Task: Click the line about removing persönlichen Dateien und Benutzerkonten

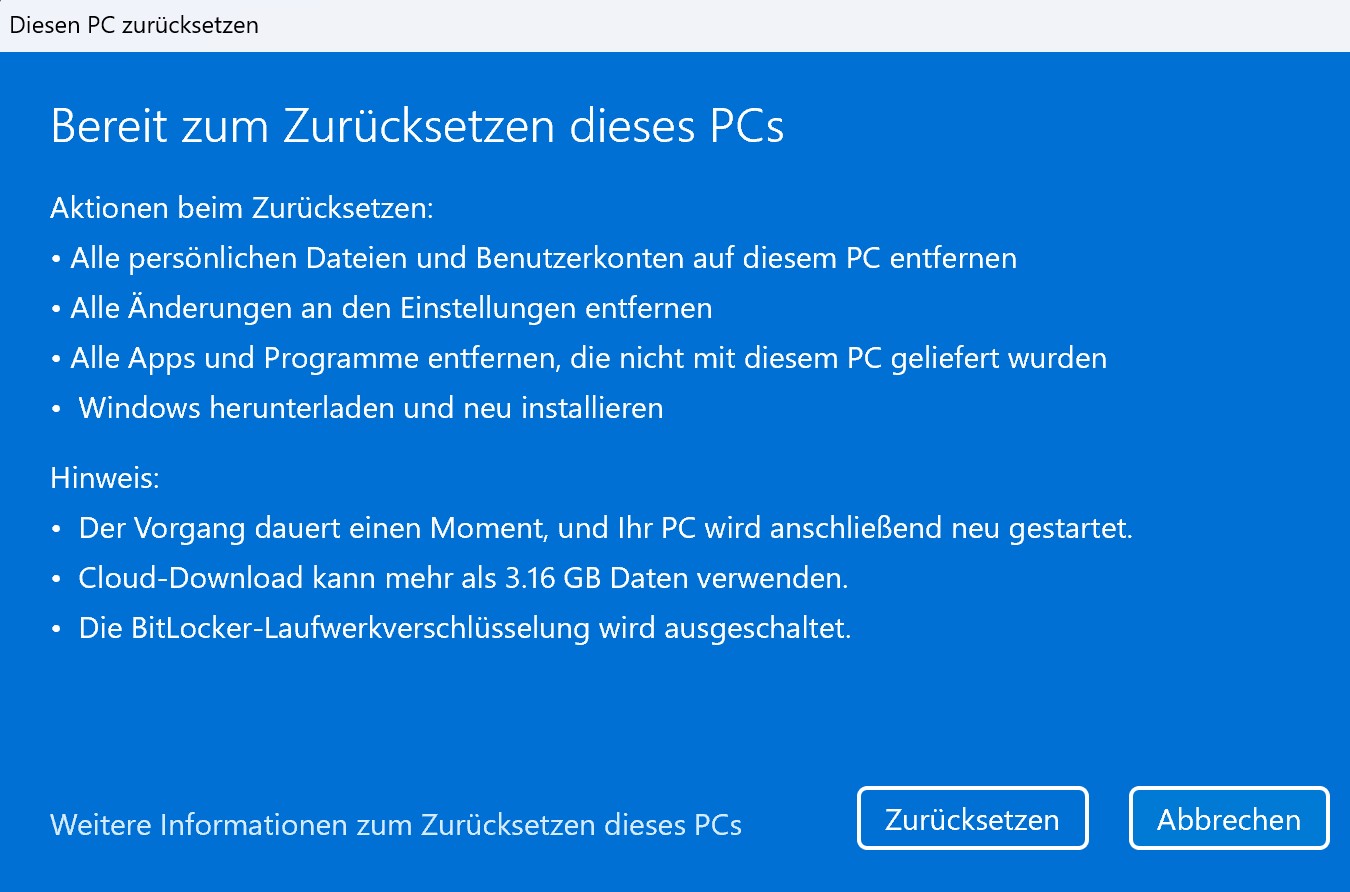Action: pyautogui.click(x=543, y=258)
